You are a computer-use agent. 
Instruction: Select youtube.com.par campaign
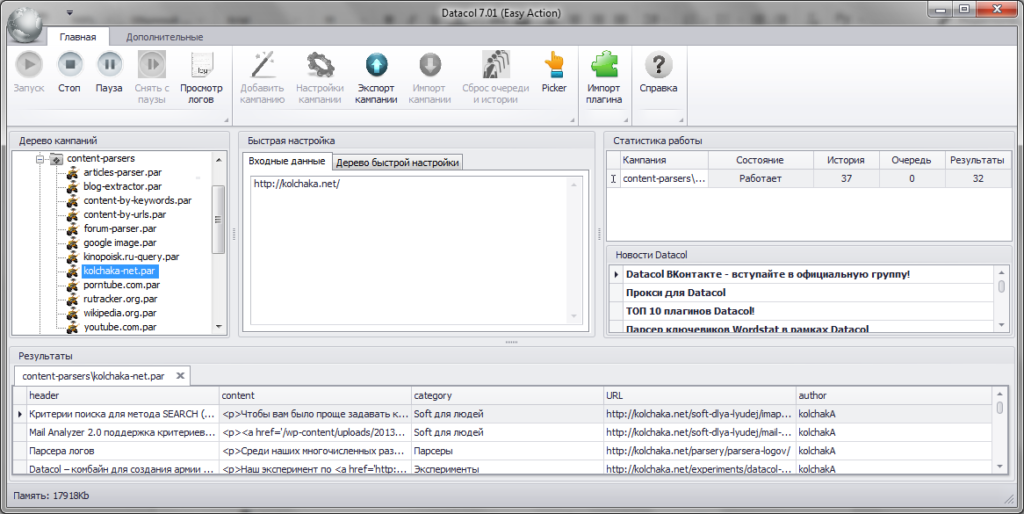point(120,327)
